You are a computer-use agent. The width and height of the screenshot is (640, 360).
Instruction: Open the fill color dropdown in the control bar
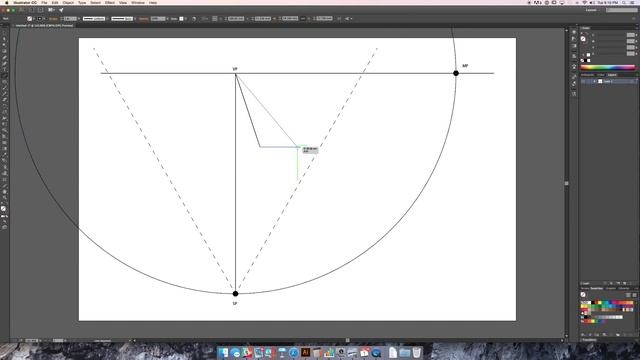[x=34, y=18]
